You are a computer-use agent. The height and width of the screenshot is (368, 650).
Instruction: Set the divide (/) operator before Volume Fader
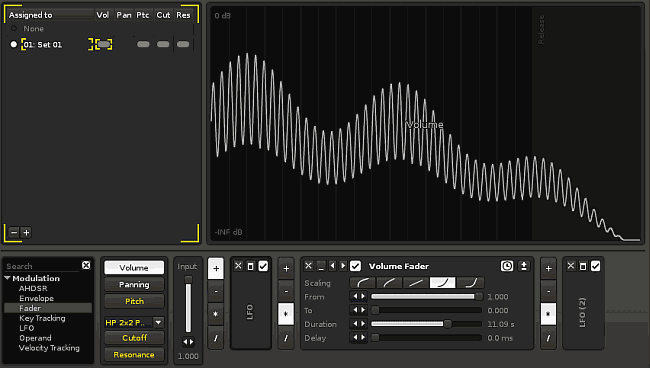286,338
